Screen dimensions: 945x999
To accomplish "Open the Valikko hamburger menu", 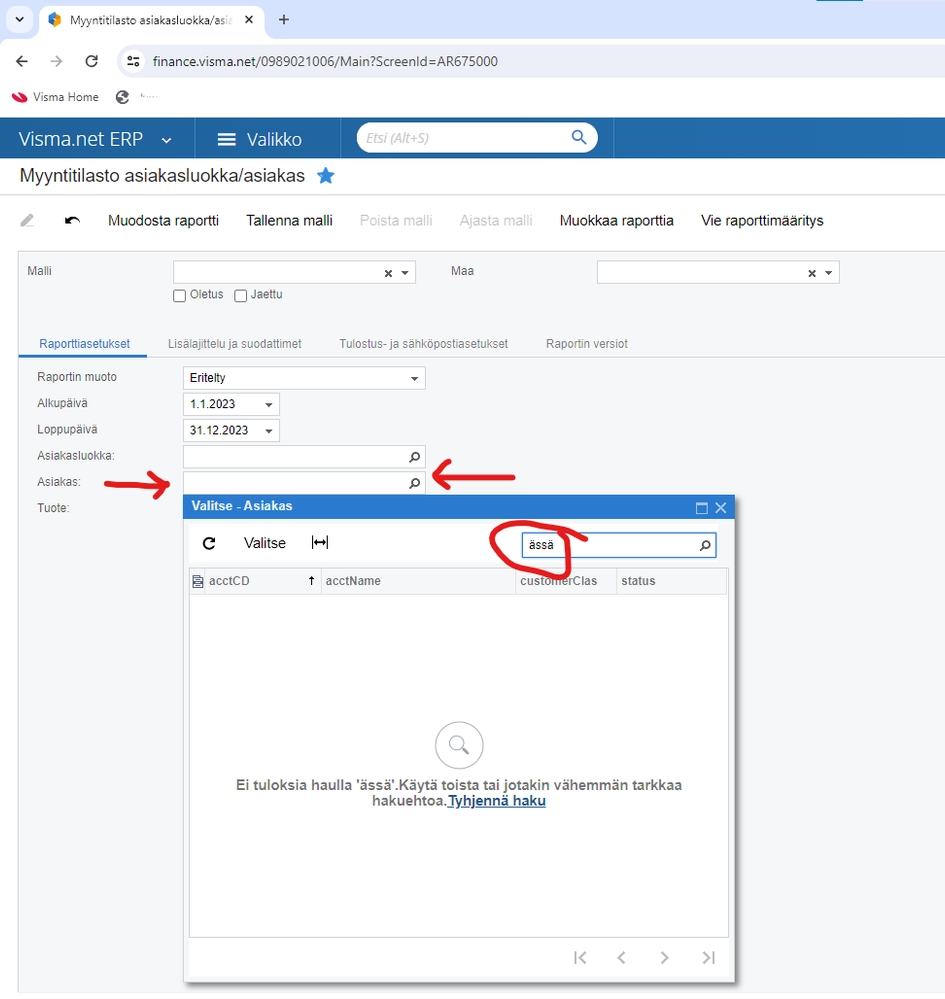I will coord(260,140).
